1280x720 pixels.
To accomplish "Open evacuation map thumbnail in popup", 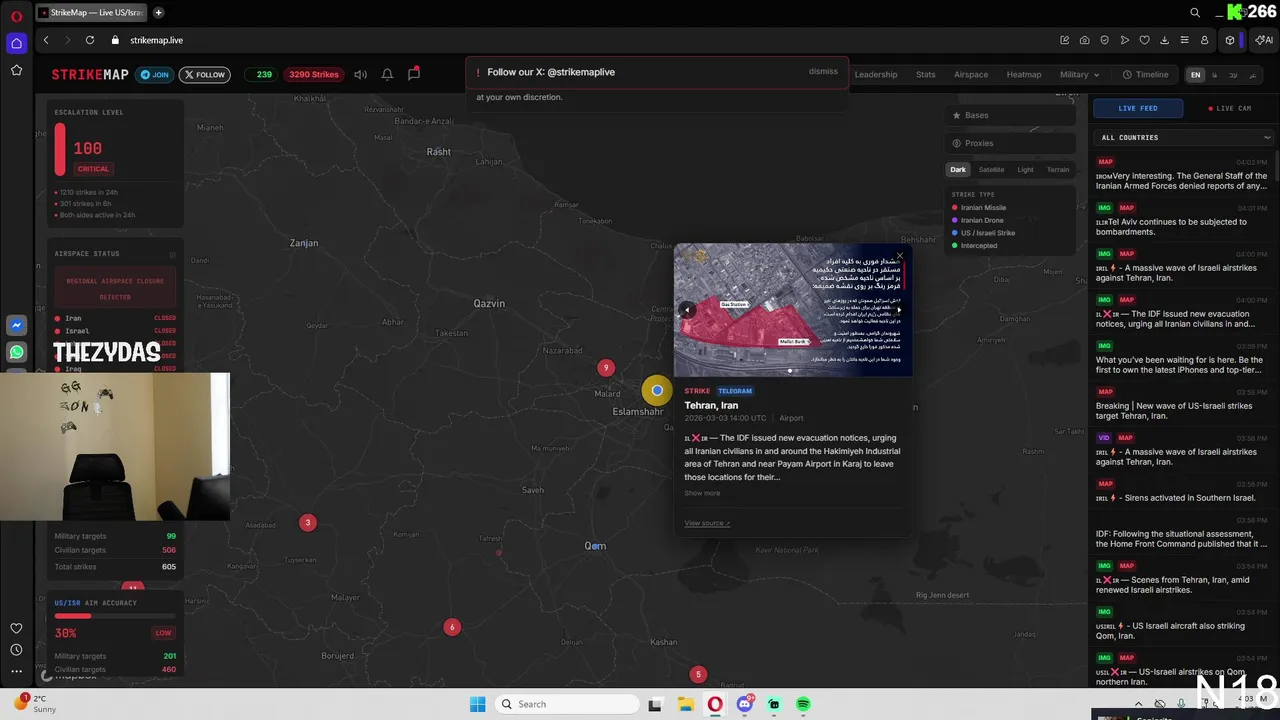I will tap(793, 310).
